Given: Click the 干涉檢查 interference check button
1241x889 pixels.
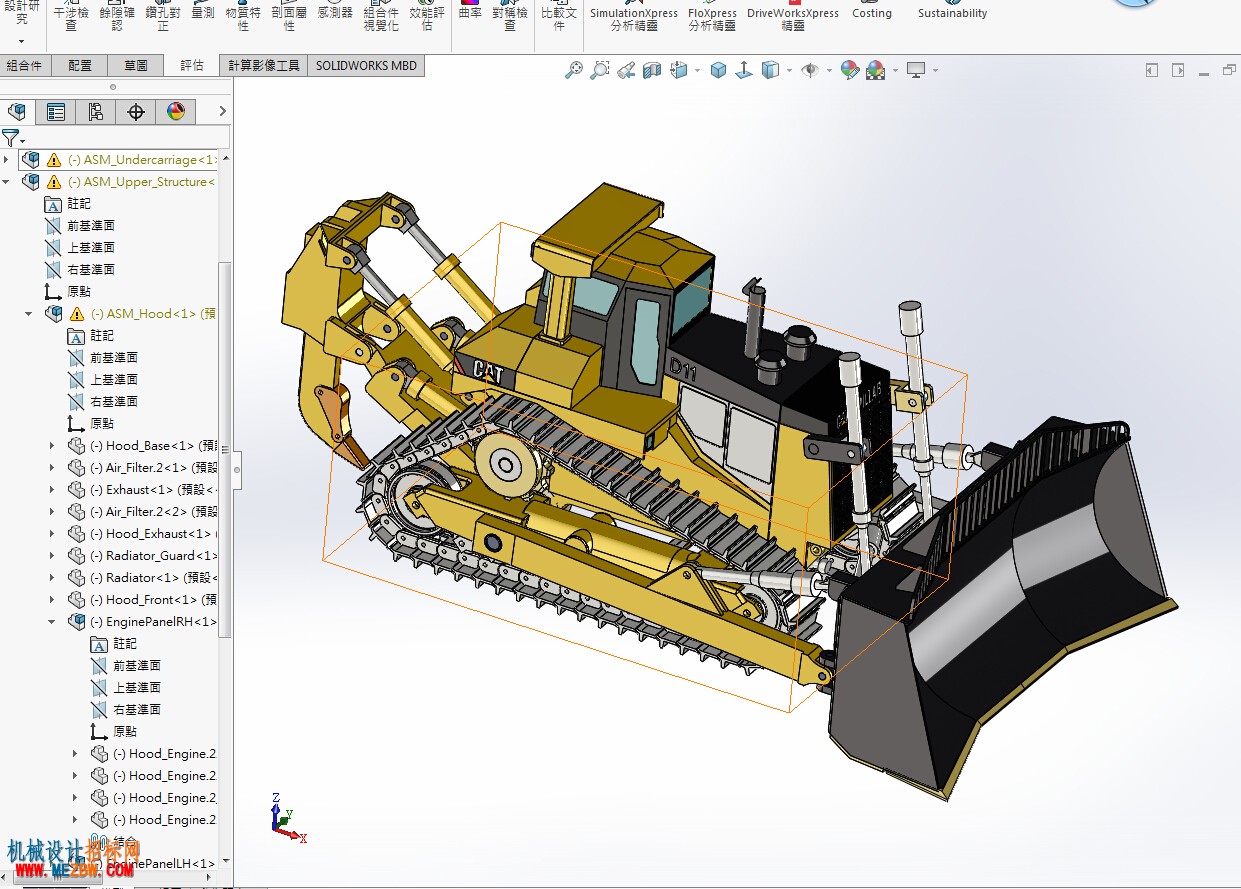Looking at the screenshot, I should (71, 16).
